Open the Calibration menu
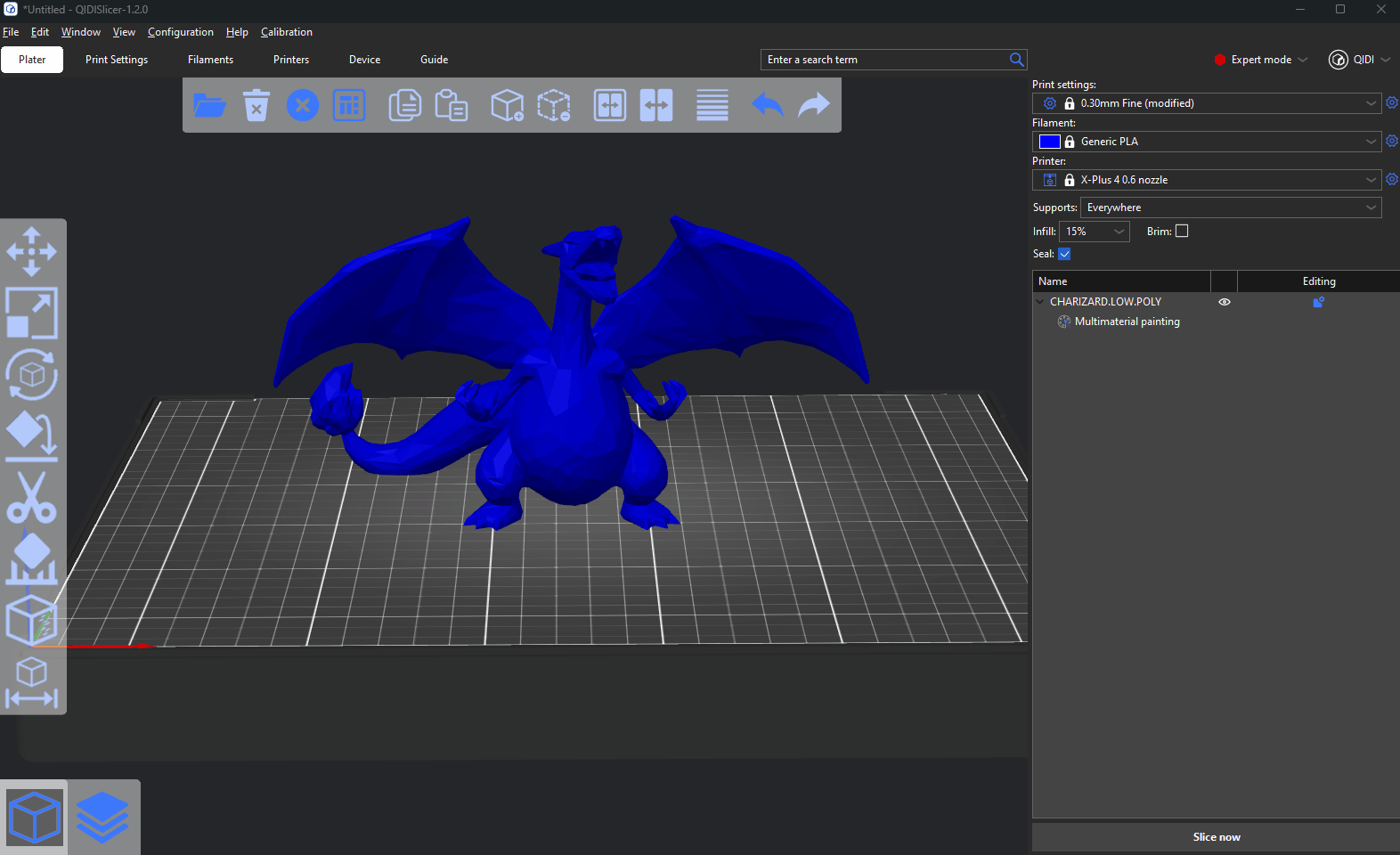Image resolution: width=1400 pixels, height=855 pixels. click(286, 32)
